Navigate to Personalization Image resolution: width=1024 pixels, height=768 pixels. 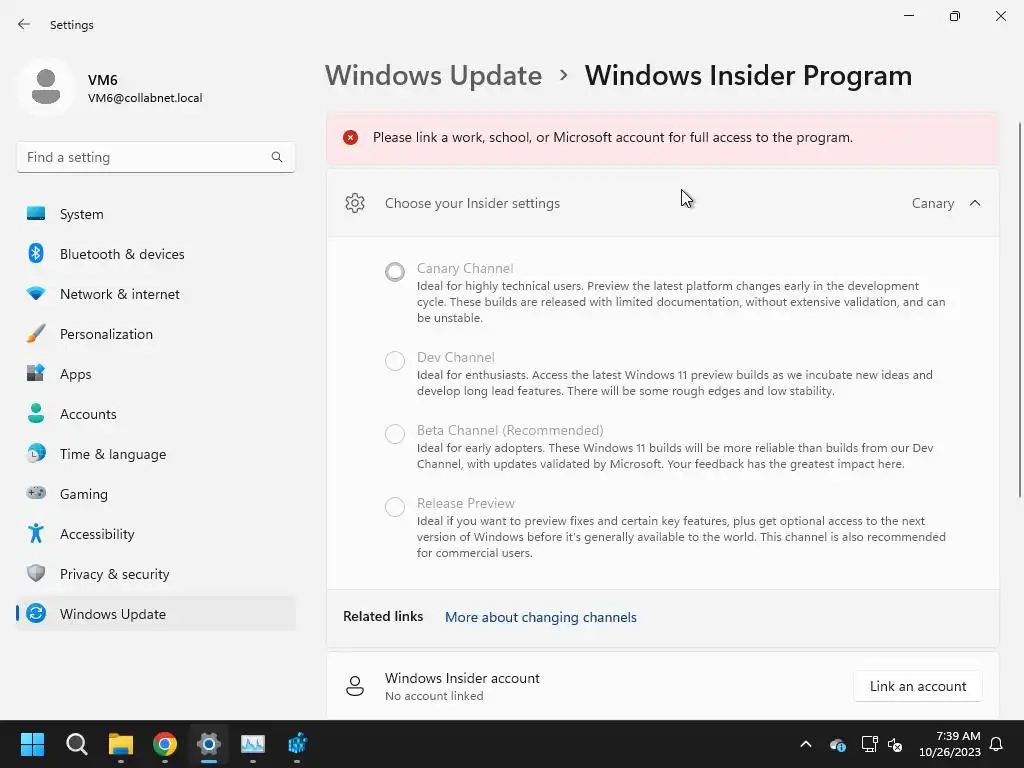pyautogui.click(x=155, y=334)
